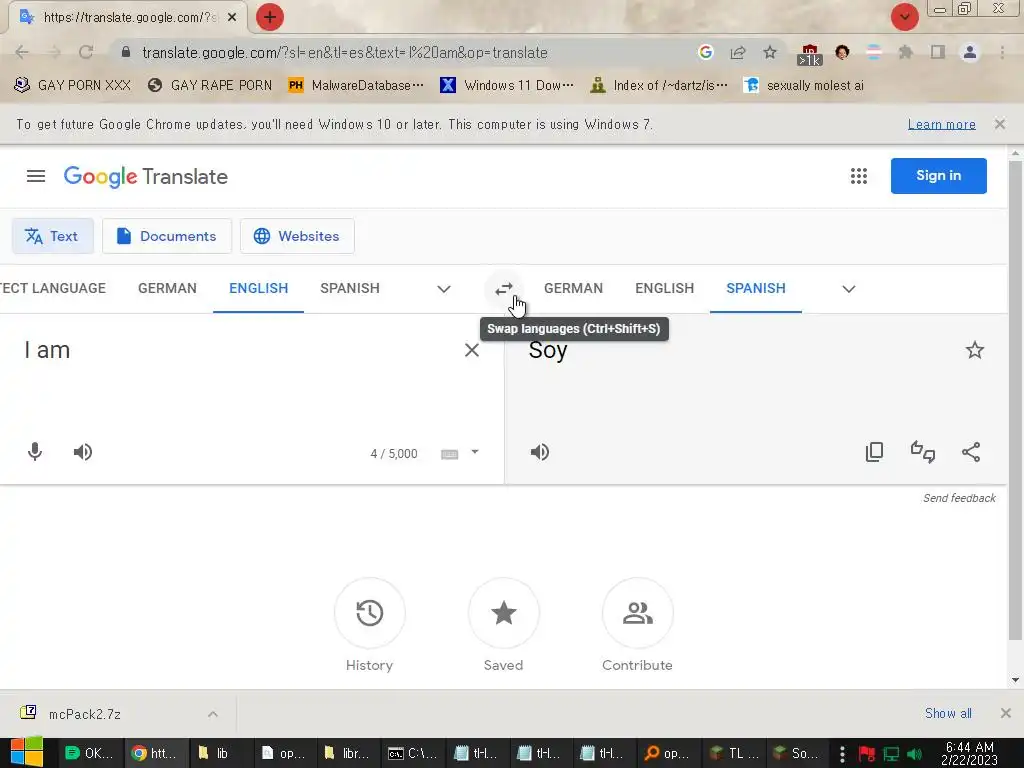Open the mcPack2.7z download options chevron
The width and height of the screenshot is (1024, 768).
[x=213, y=714]
